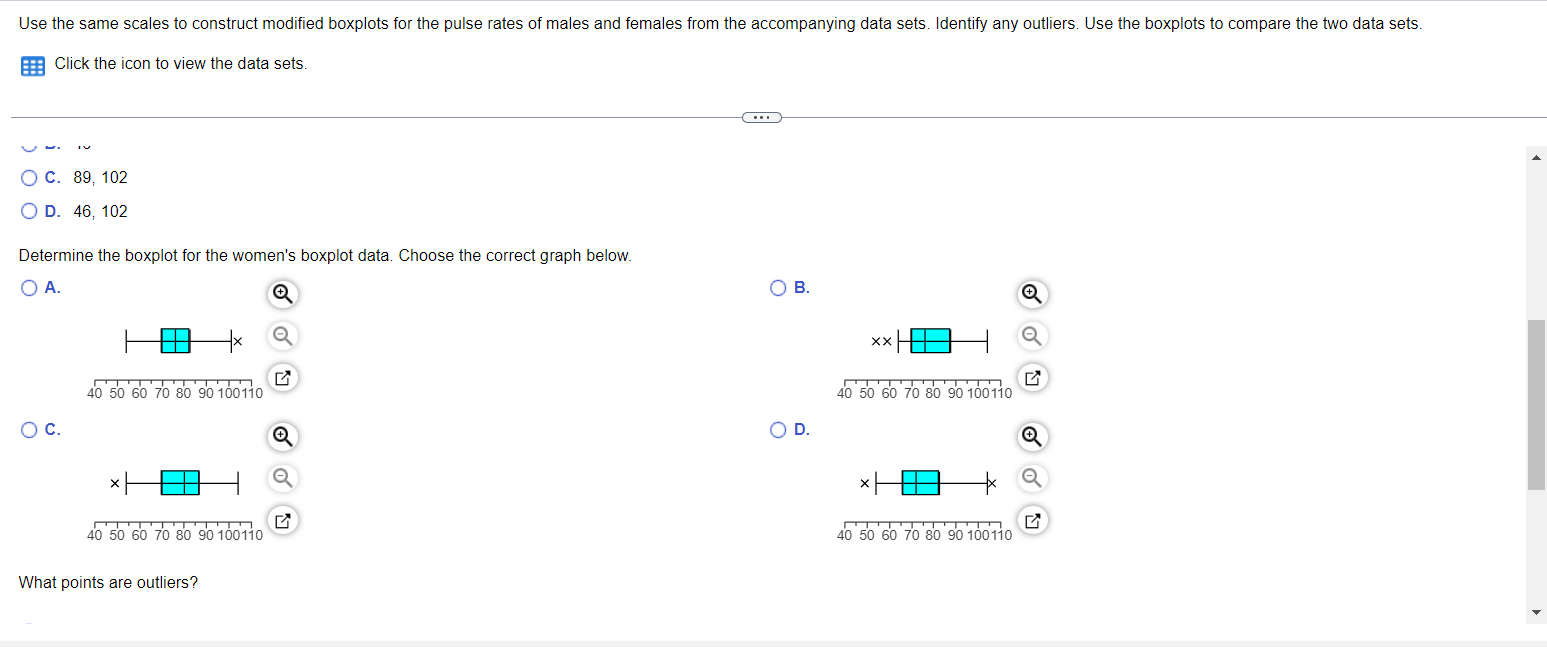Image resolution: width=1547 pixels, height=647 pixels.
Task: Open answer D graph in a larger view
Action: click(1032, 520)
